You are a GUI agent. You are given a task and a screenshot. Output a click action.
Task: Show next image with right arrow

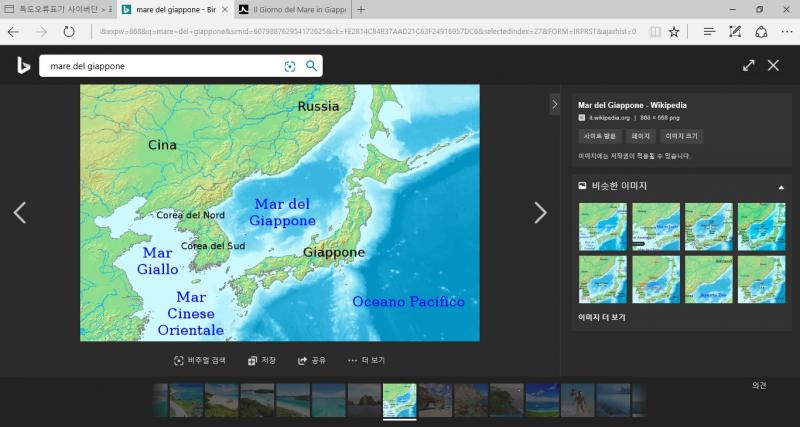tap(540, 212)
